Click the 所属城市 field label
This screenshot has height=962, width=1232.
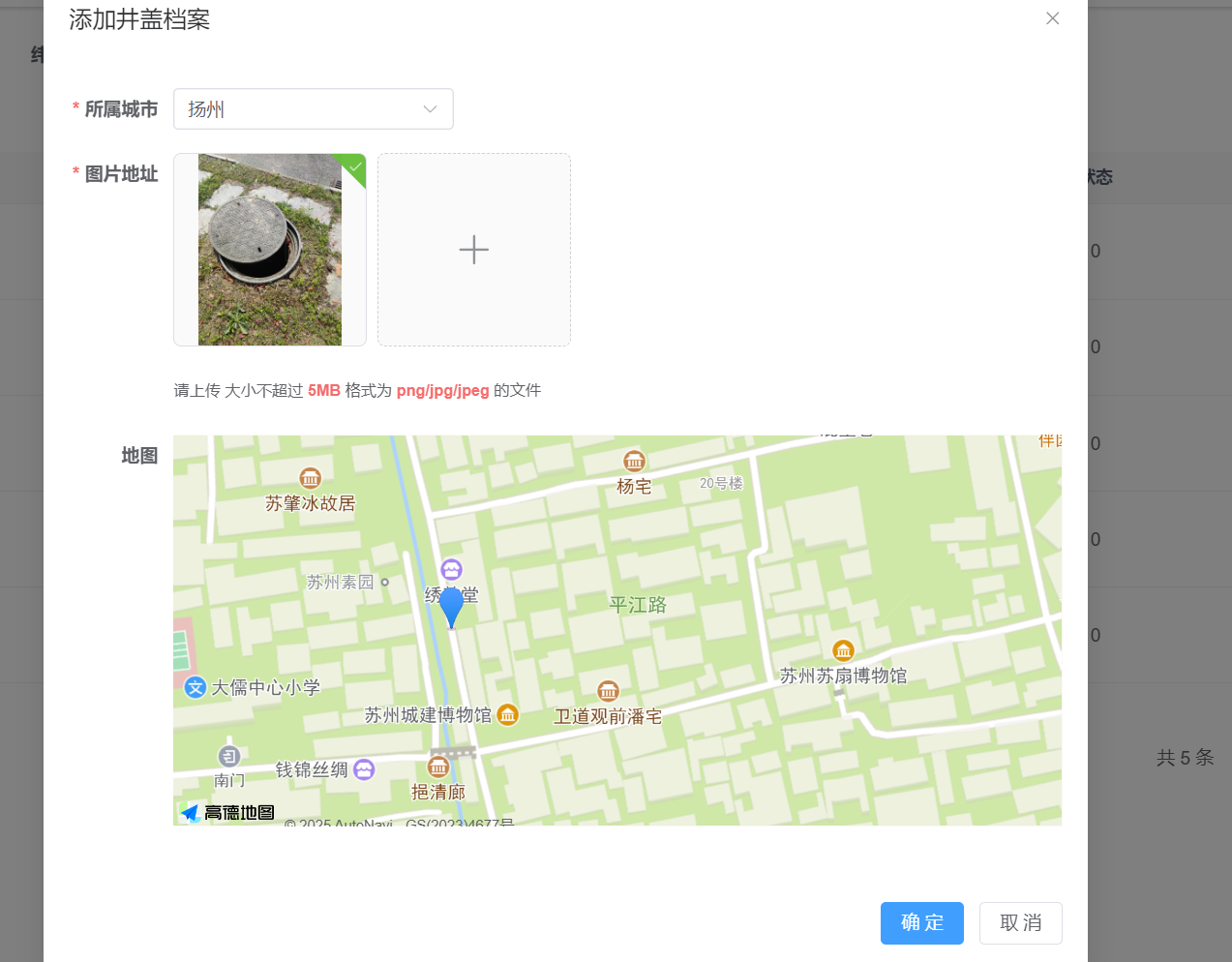(x=121, y=109)
